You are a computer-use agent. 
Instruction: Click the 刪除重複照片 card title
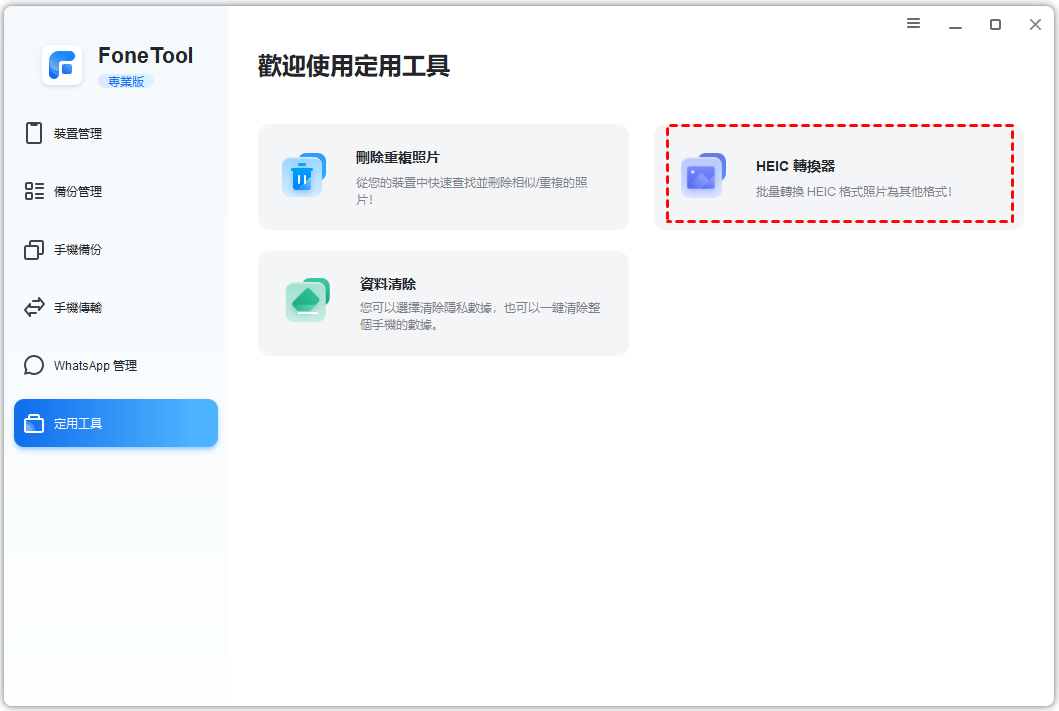(x=397, y=157)
